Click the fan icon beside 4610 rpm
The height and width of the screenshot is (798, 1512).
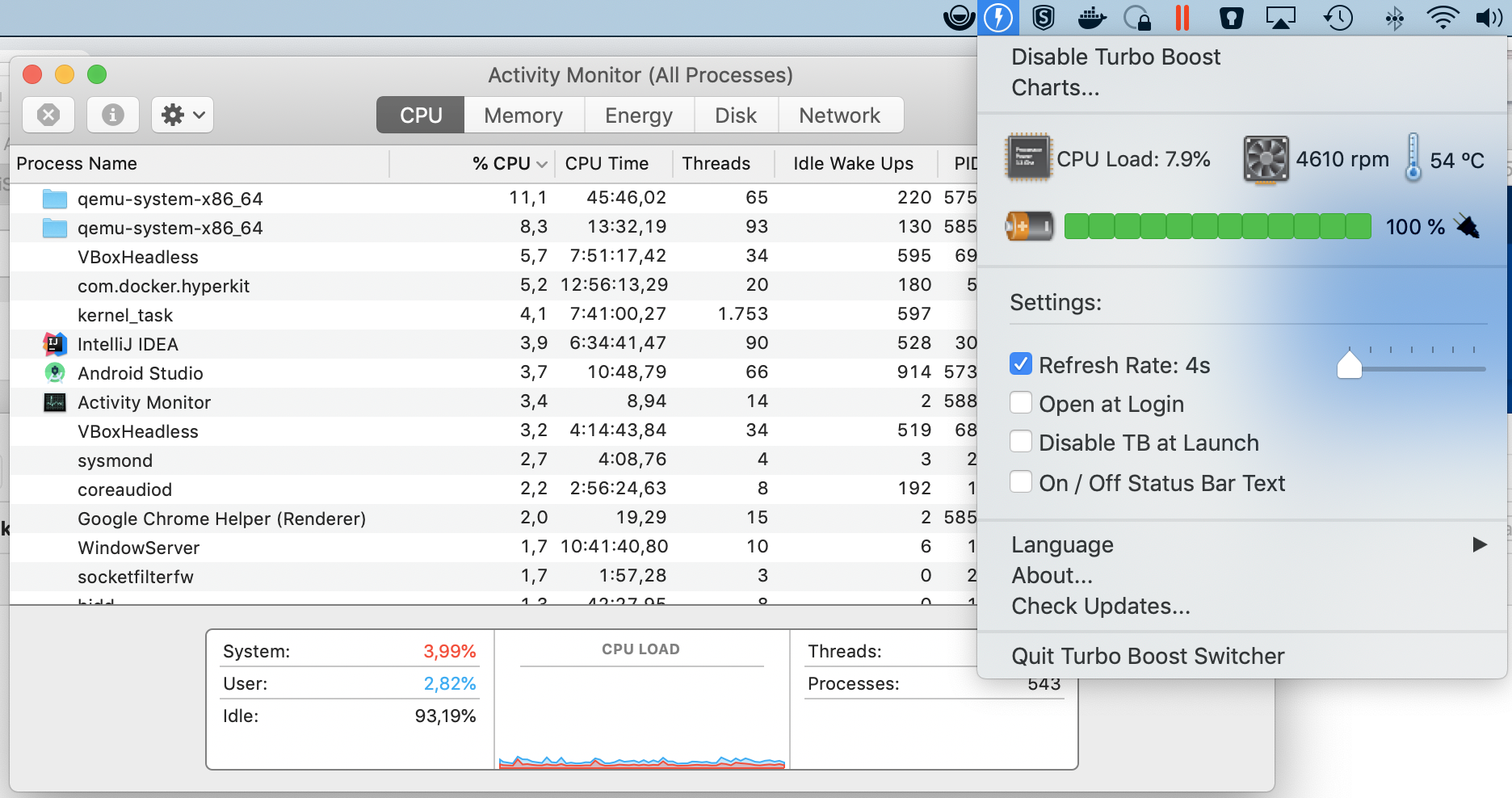click(x=1266, y=158)
